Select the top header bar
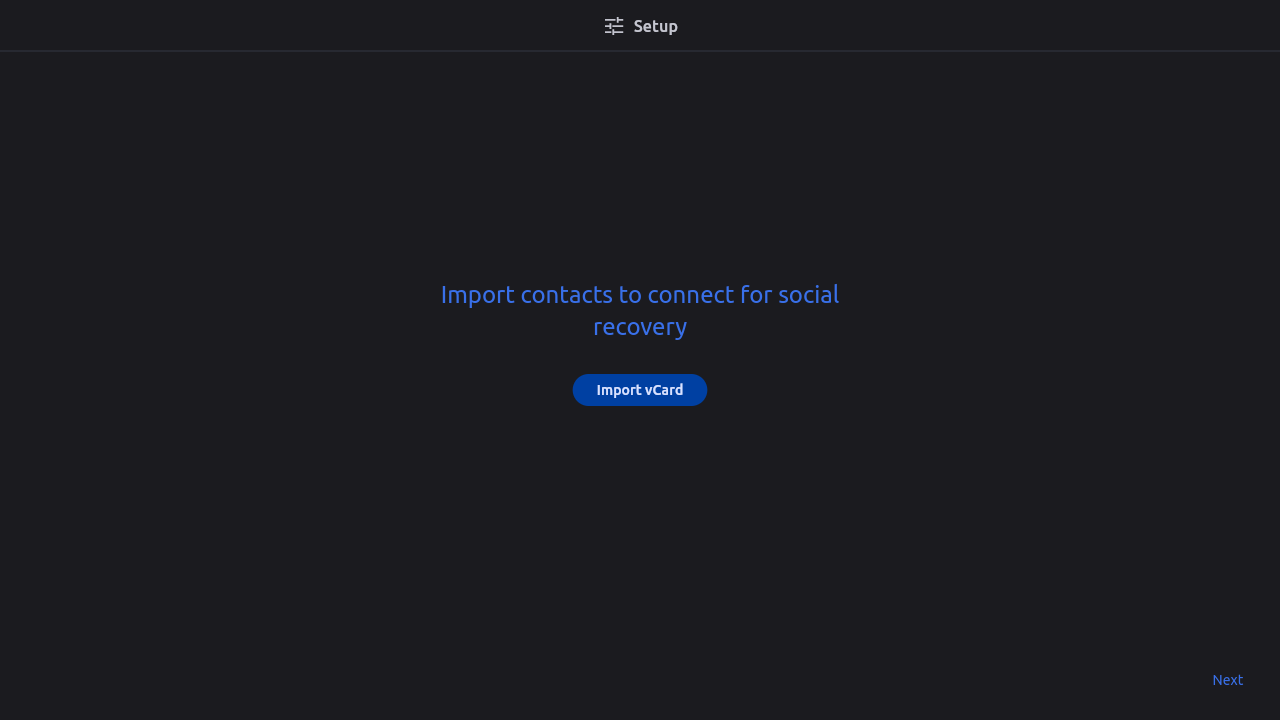The height and width of the screenshot is (720, 1280). (x=640, y=25)
